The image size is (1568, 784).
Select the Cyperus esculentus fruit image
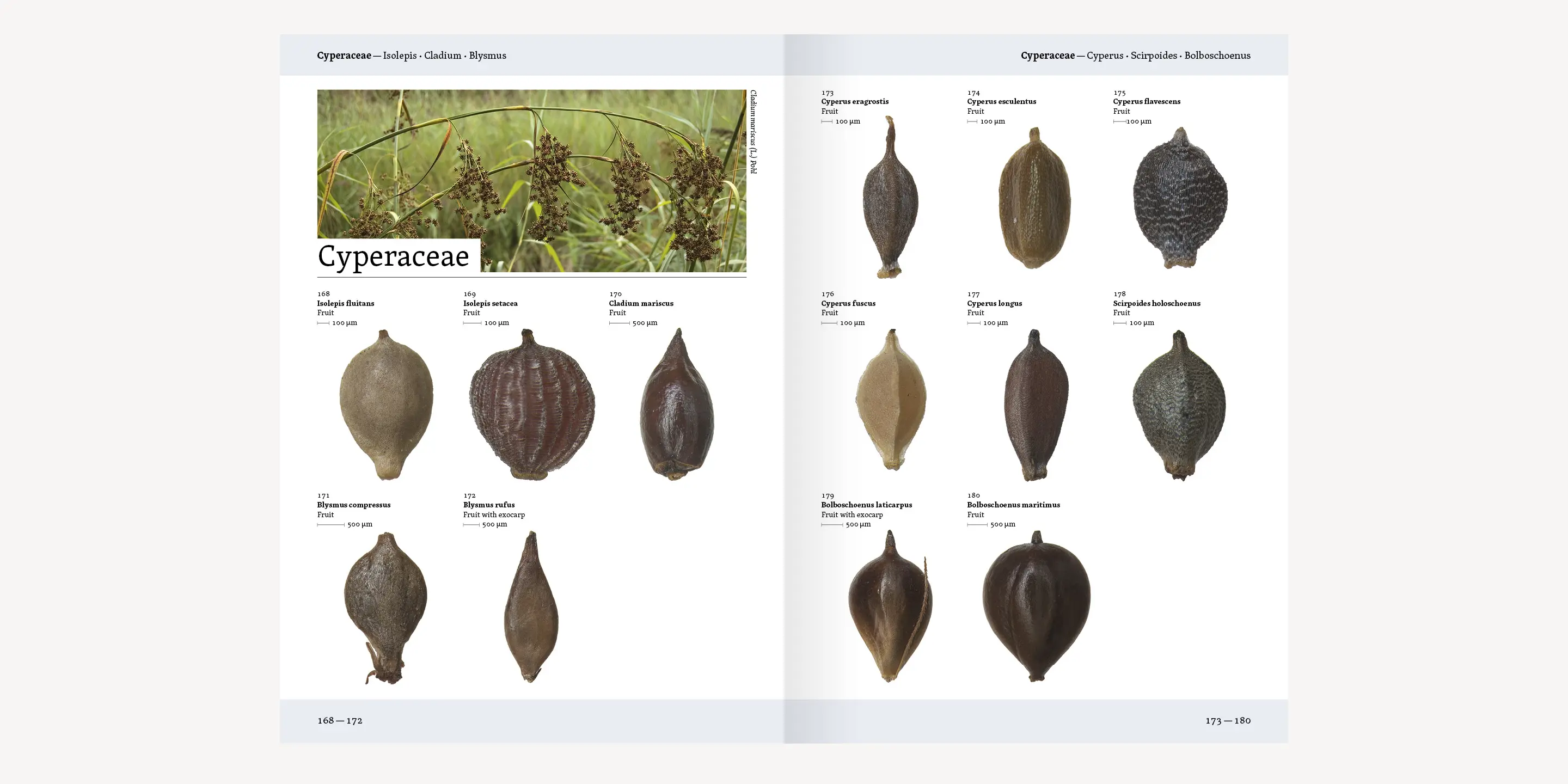point(1034,198)
